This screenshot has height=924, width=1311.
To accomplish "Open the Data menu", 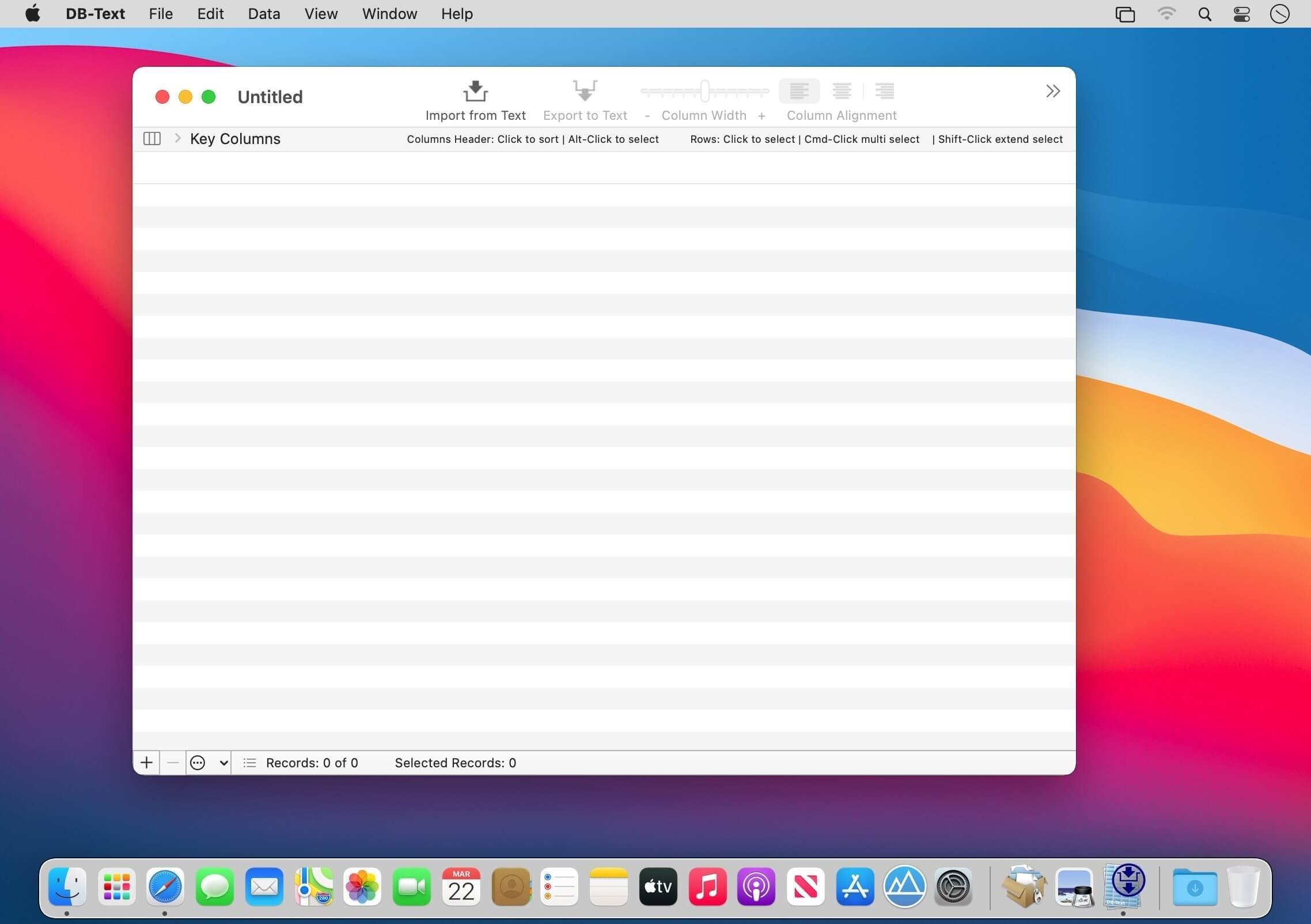I will click(264, 14).
